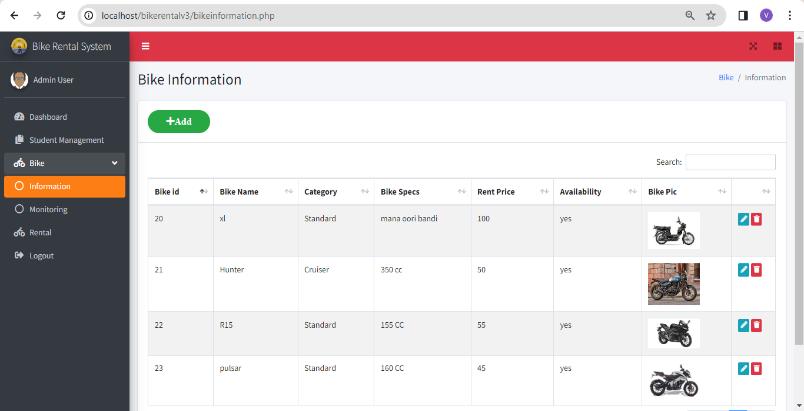Viewport: 804px width, 411px height.
Task: Go to Monitoring in sidebar
Action: 48,210
